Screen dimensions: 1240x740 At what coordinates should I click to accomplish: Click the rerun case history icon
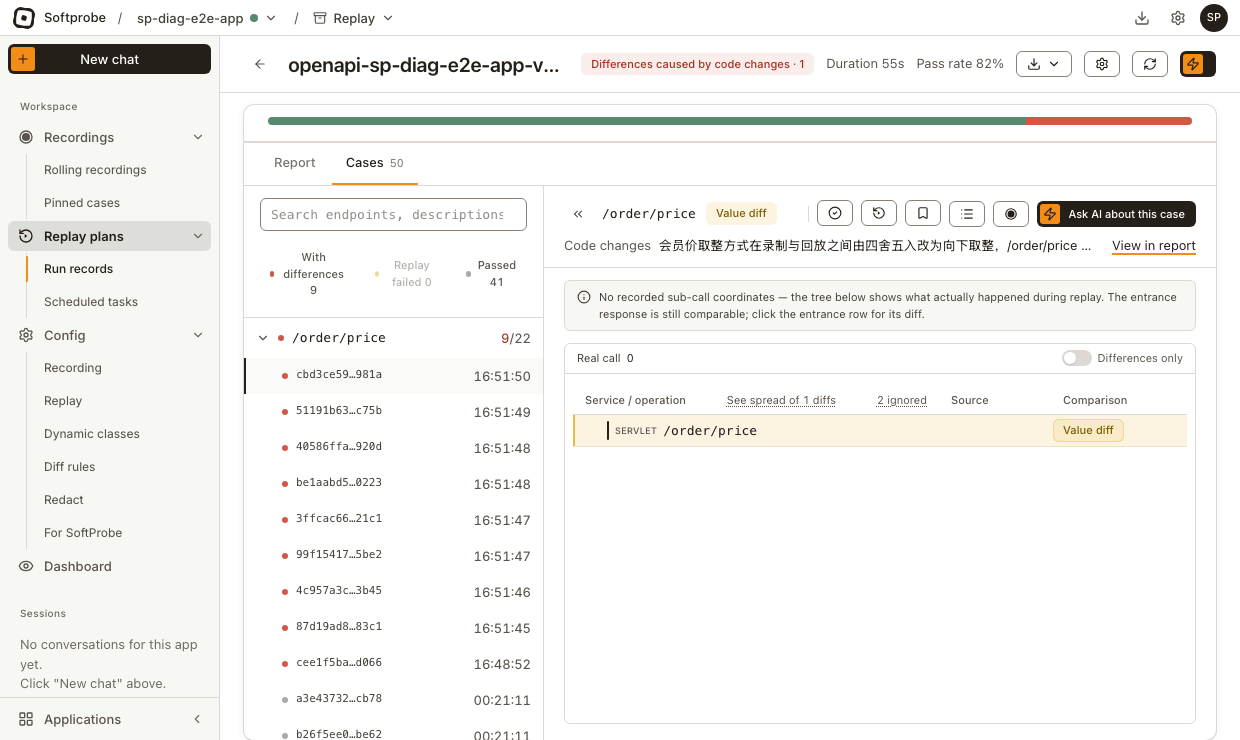tap(879, 214)
